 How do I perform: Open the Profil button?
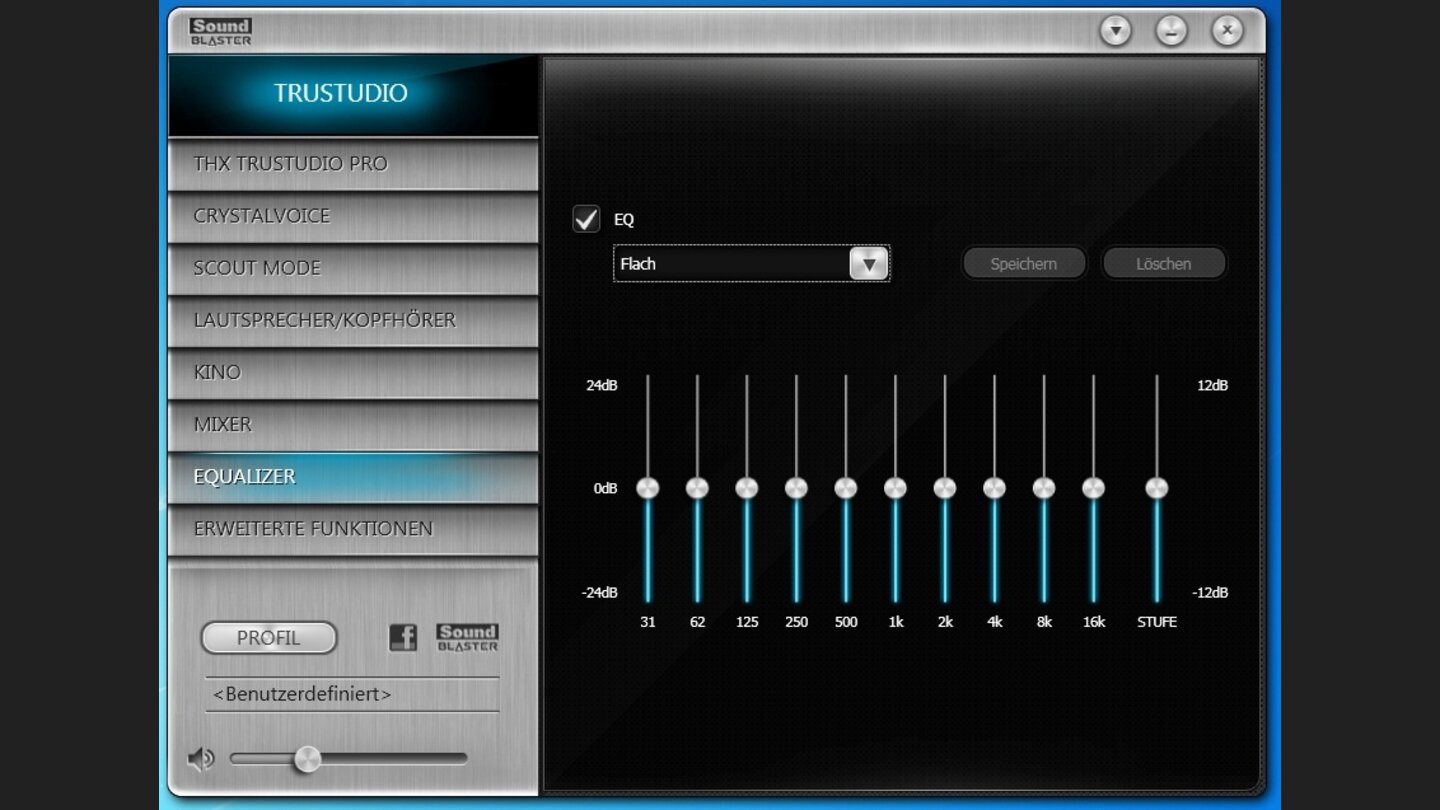pyautogui.click(x=269, y=638)
